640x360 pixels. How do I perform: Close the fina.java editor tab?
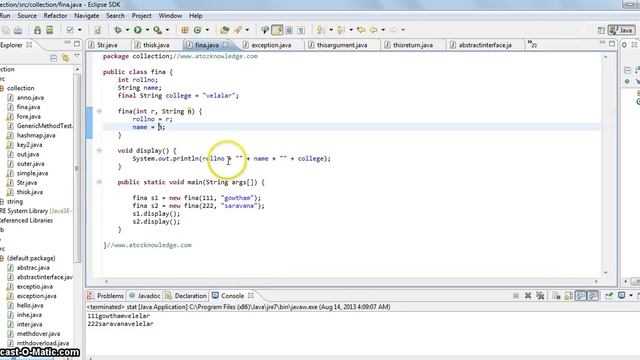[x=226, y=44]
